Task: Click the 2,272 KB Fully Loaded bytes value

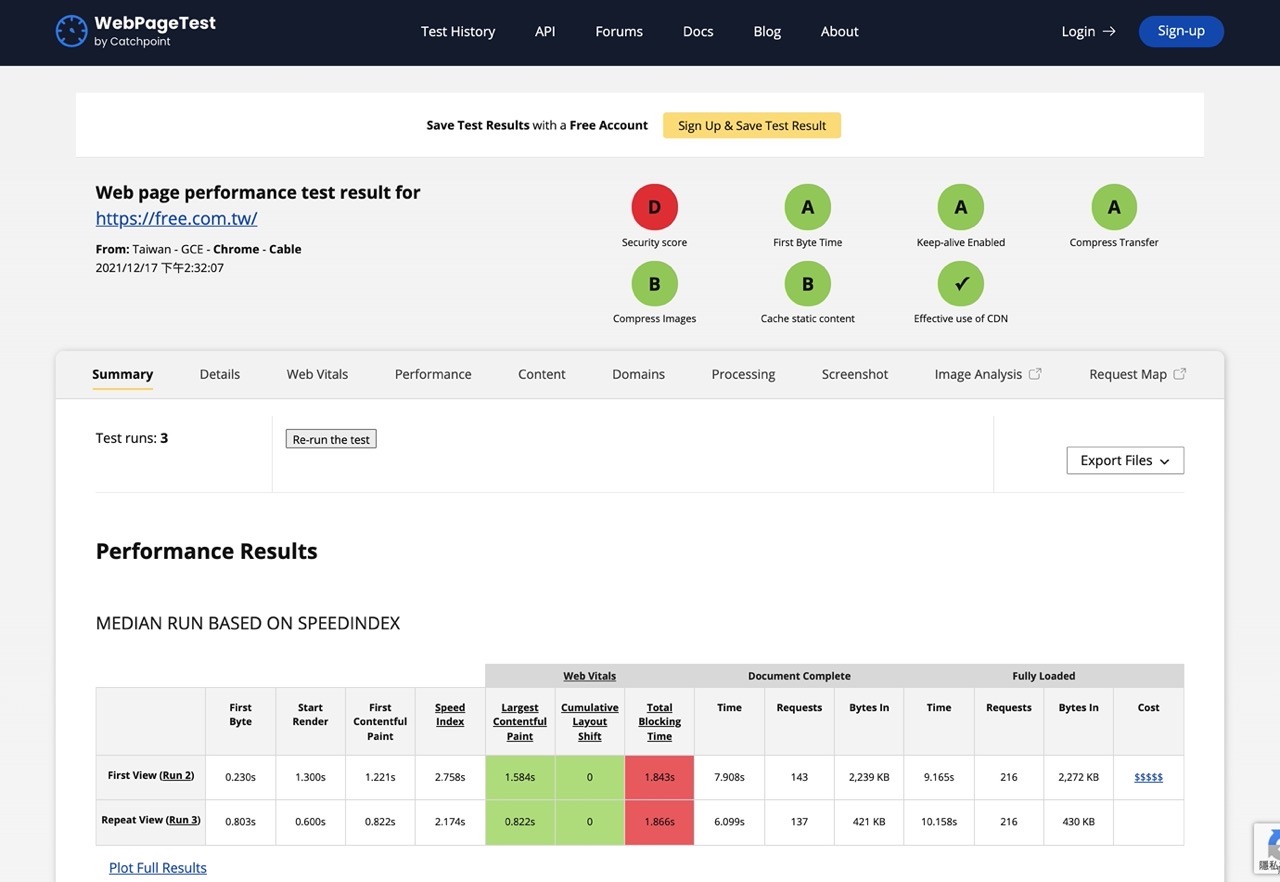Action: click(x=1079, y=777)
